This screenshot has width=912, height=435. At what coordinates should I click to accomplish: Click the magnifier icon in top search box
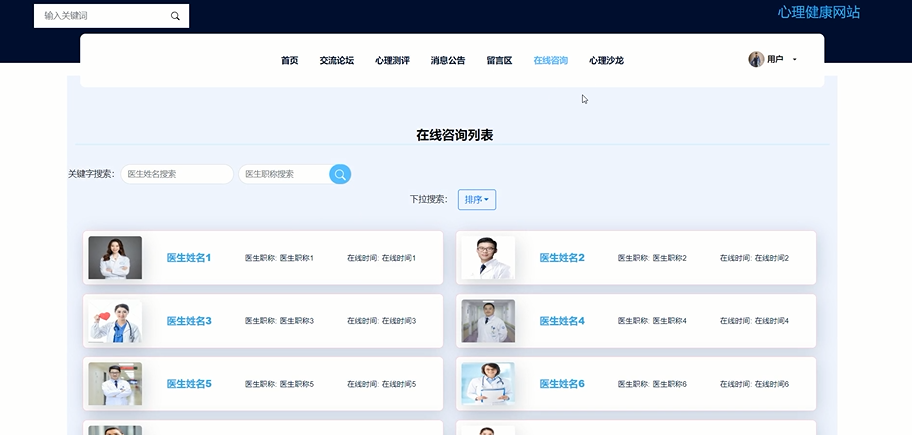click(175, 16)
